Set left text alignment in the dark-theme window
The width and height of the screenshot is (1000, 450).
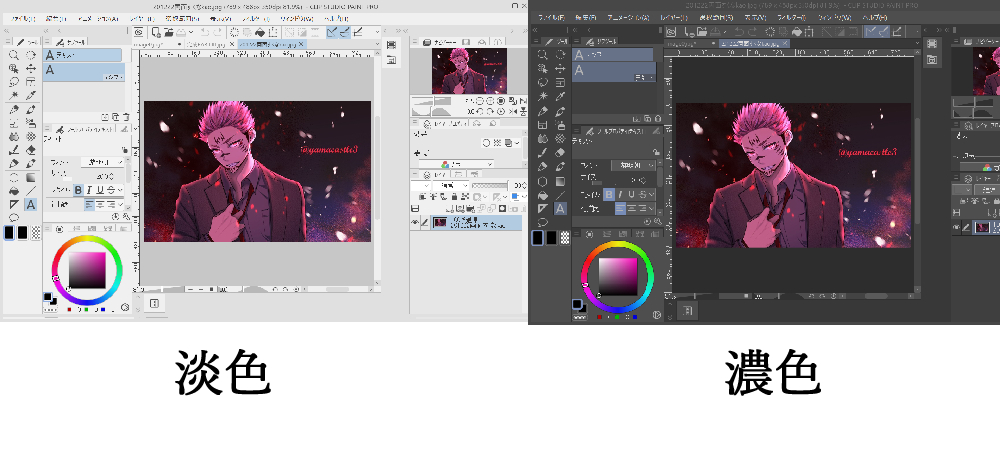click(620, 208)
